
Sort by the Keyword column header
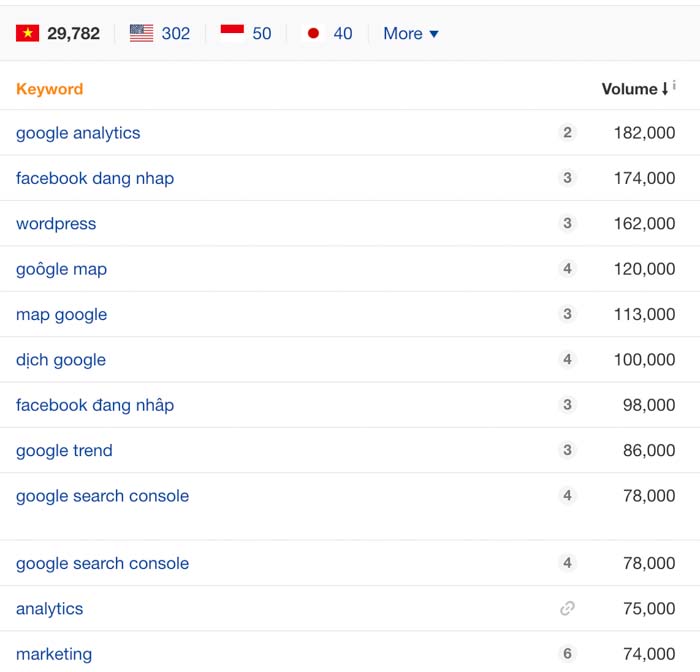tap(50, 89)
